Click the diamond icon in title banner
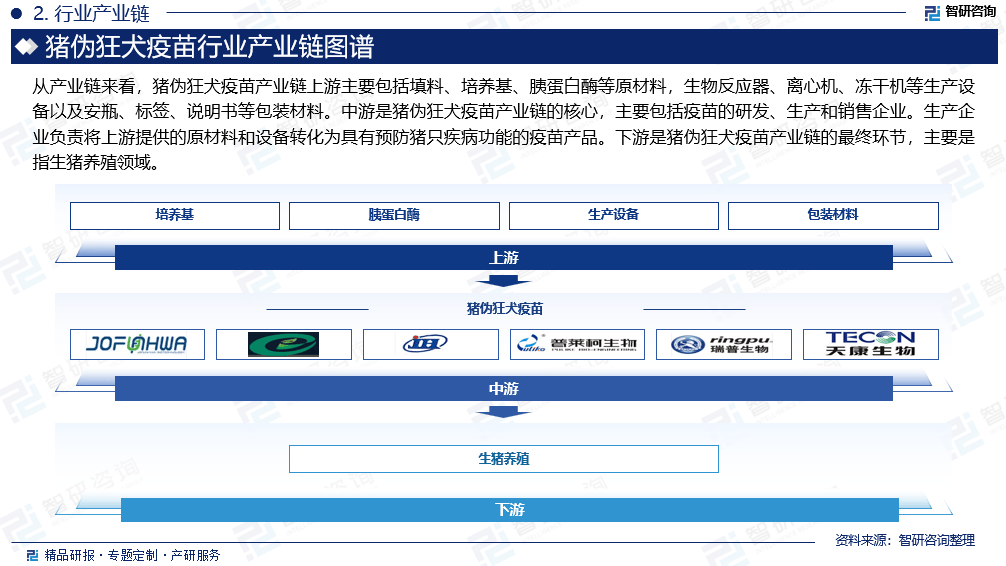This screenshot has height=566, width=1006. coord(26,47)
